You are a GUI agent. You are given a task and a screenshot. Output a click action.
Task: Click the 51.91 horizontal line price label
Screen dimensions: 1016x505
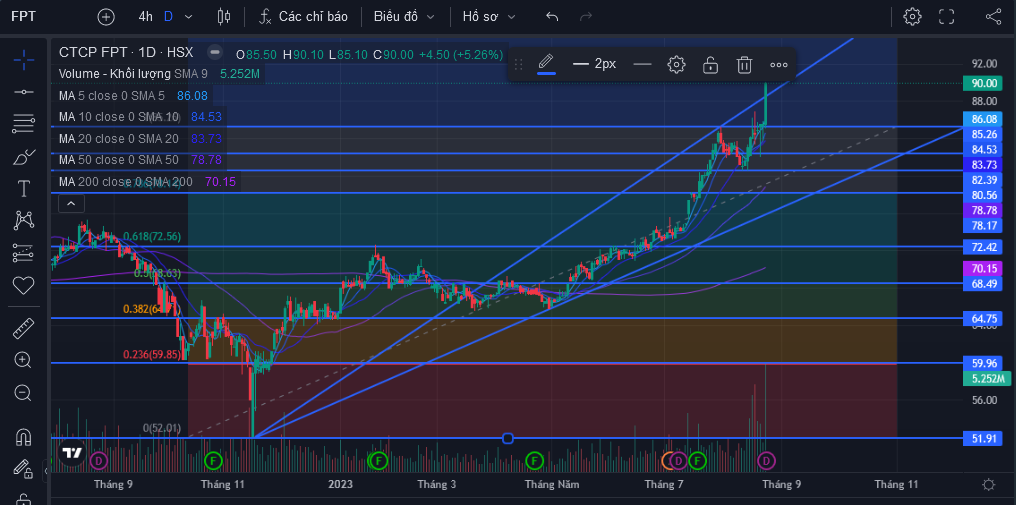[983, 438]
